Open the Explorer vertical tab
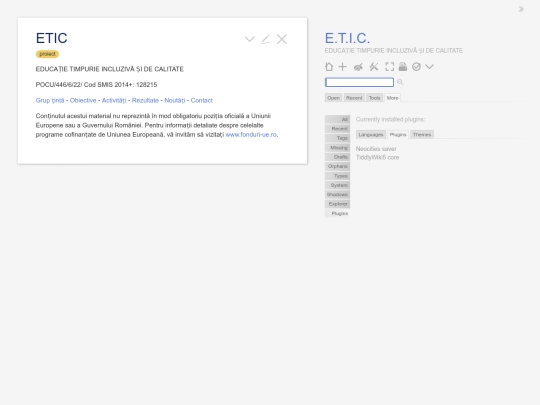Image resolution: width=540 pixels, height=405 pixels. pos(338,204)
